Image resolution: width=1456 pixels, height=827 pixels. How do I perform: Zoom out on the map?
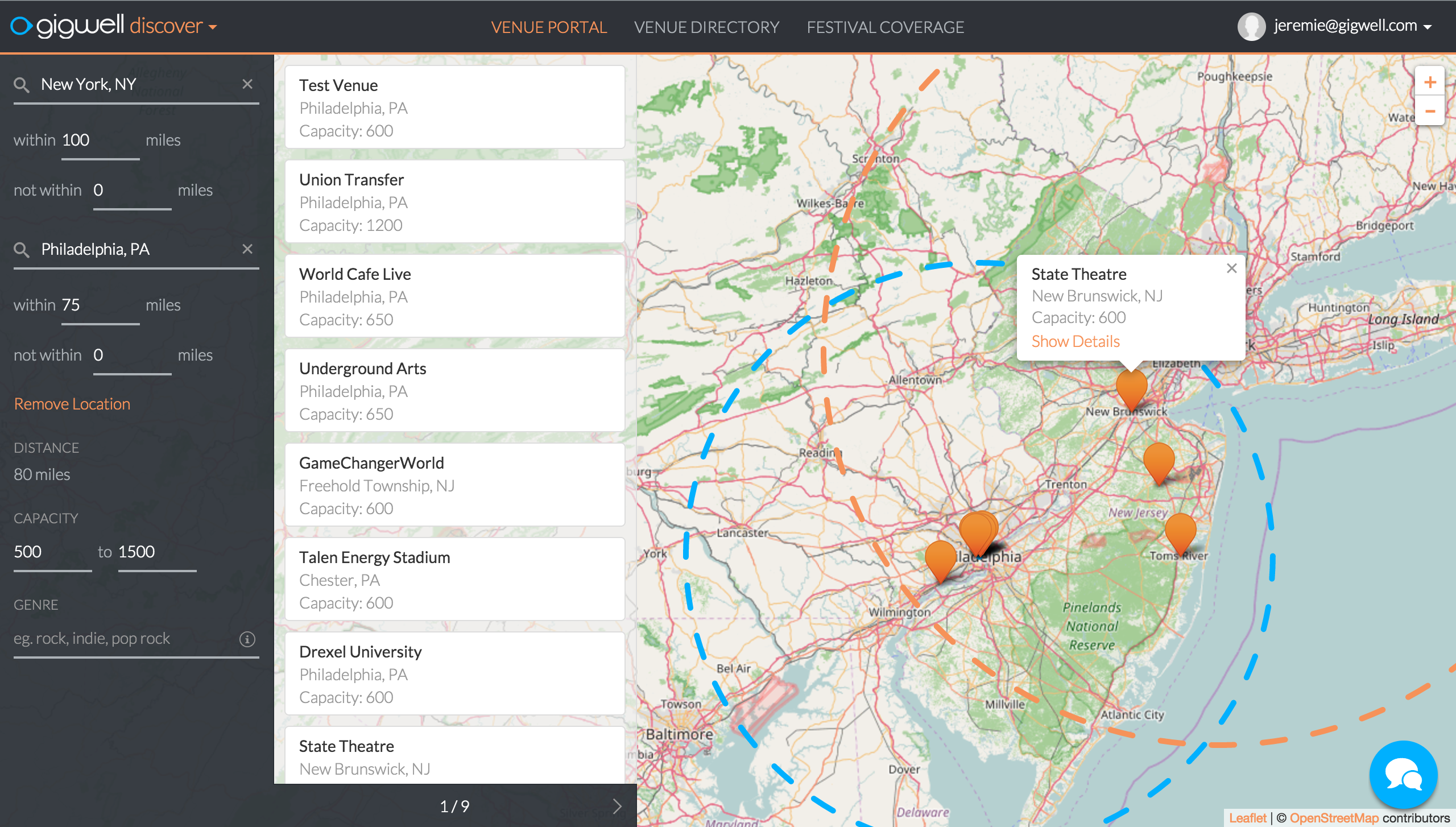[x=1429, y=111]
